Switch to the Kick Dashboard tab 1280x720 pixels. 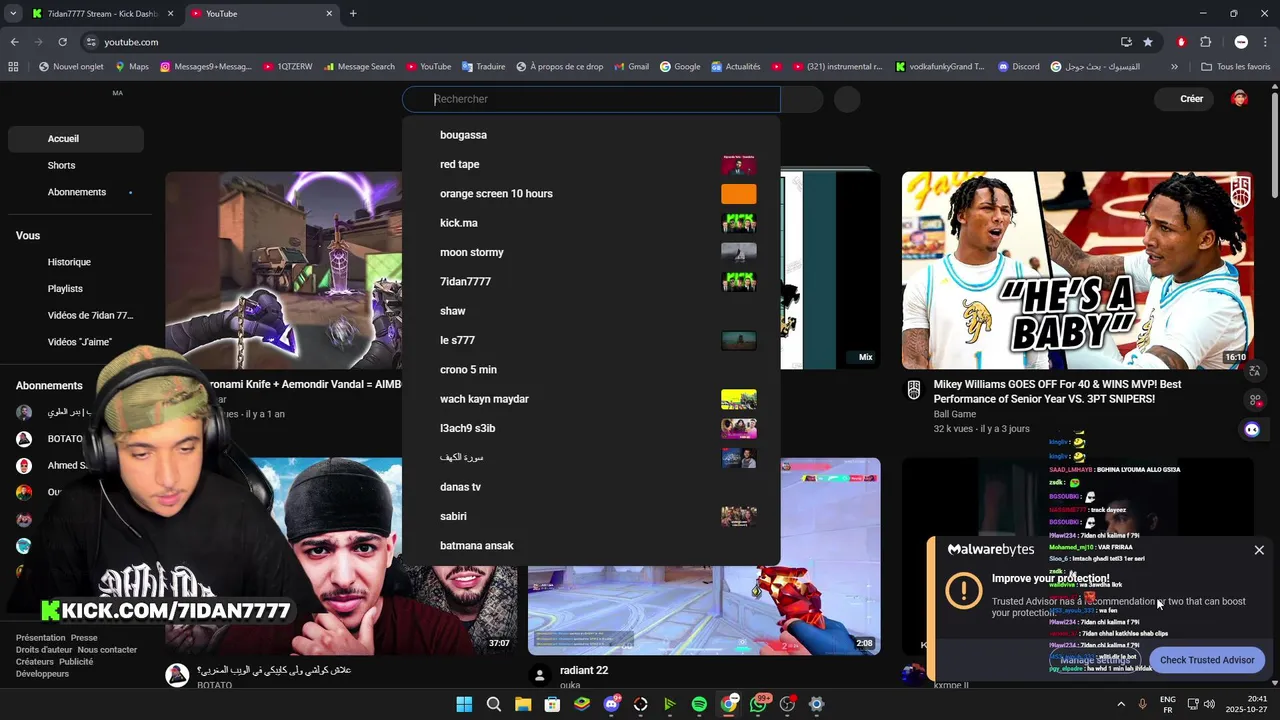click(x=101, y=14)
